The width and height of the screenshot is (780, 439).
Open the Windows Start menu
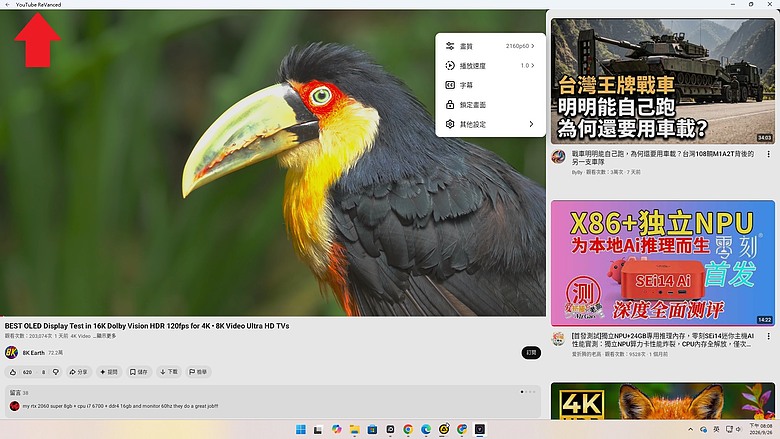301,430
